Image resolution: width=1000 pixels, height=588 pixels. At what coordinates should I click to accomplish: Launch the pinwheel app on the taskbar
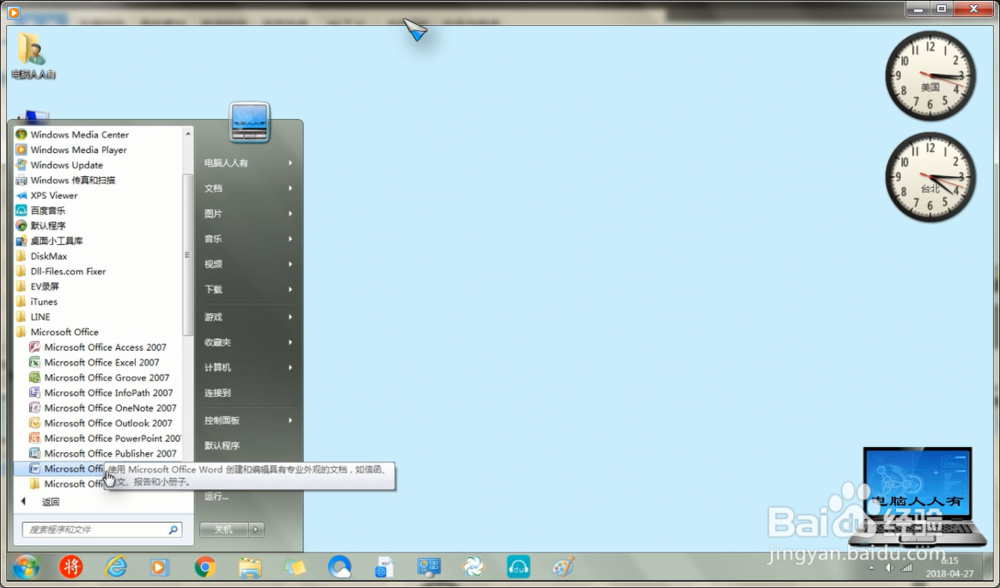[x=473, y=566]
